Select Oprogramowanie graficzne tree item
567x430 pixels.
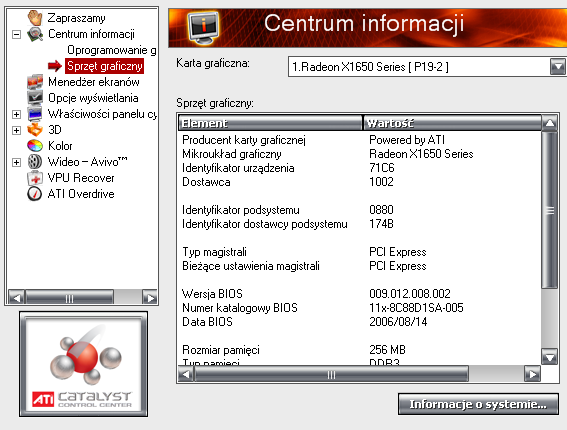click(x=112, y=50)
